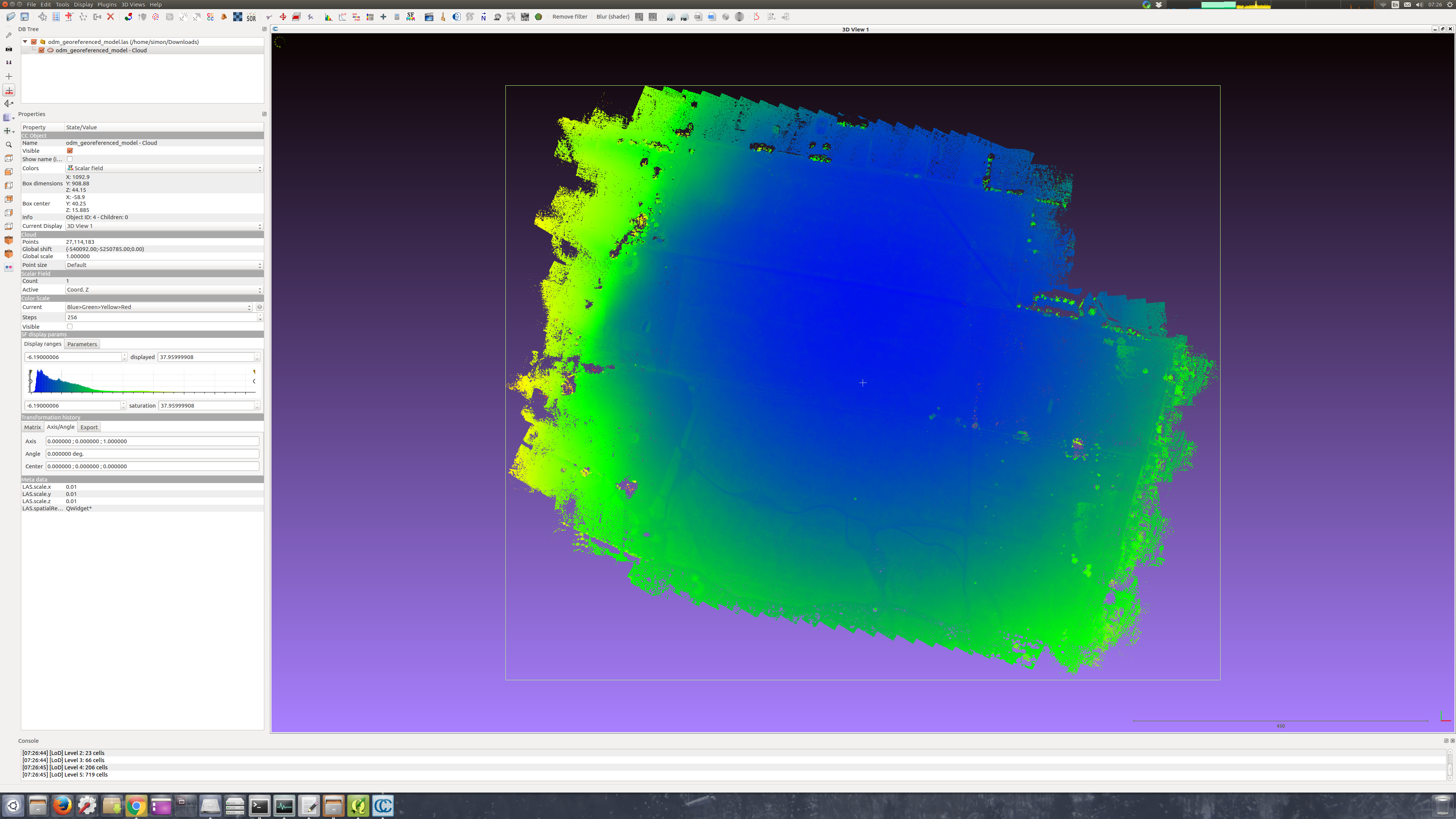Compute cloud/cloud distance with the CC tool
This screenshot has height=819, width=1456.
coord(210,17)
